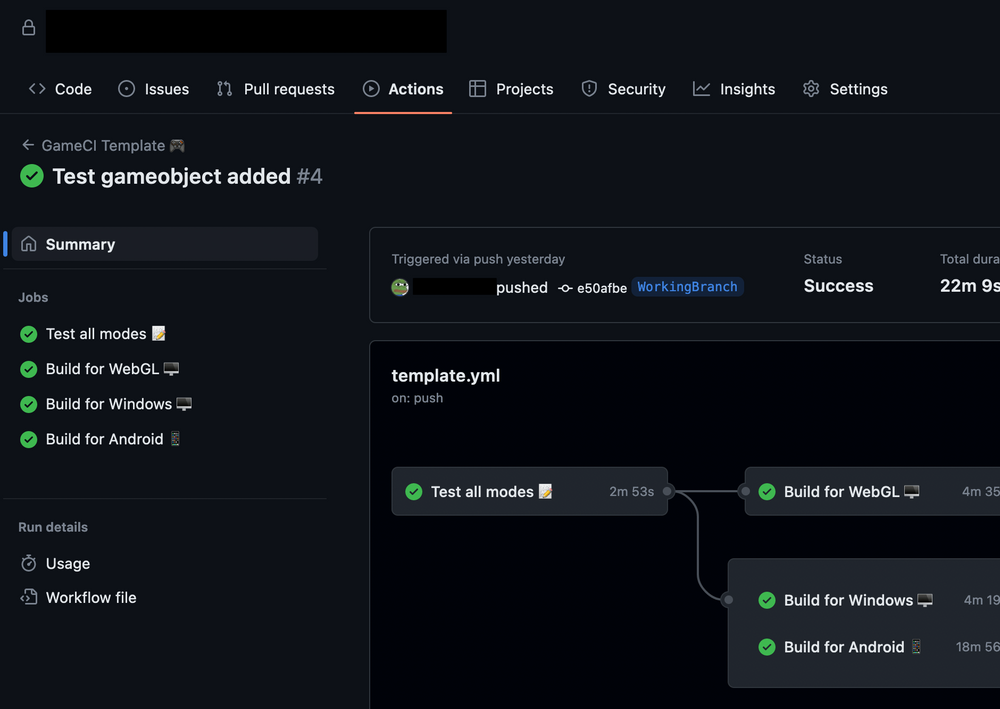Click the WorkingBranch branch label
Image resolution: width=1000 pixels, height=709 pixels.
point(688,287)
